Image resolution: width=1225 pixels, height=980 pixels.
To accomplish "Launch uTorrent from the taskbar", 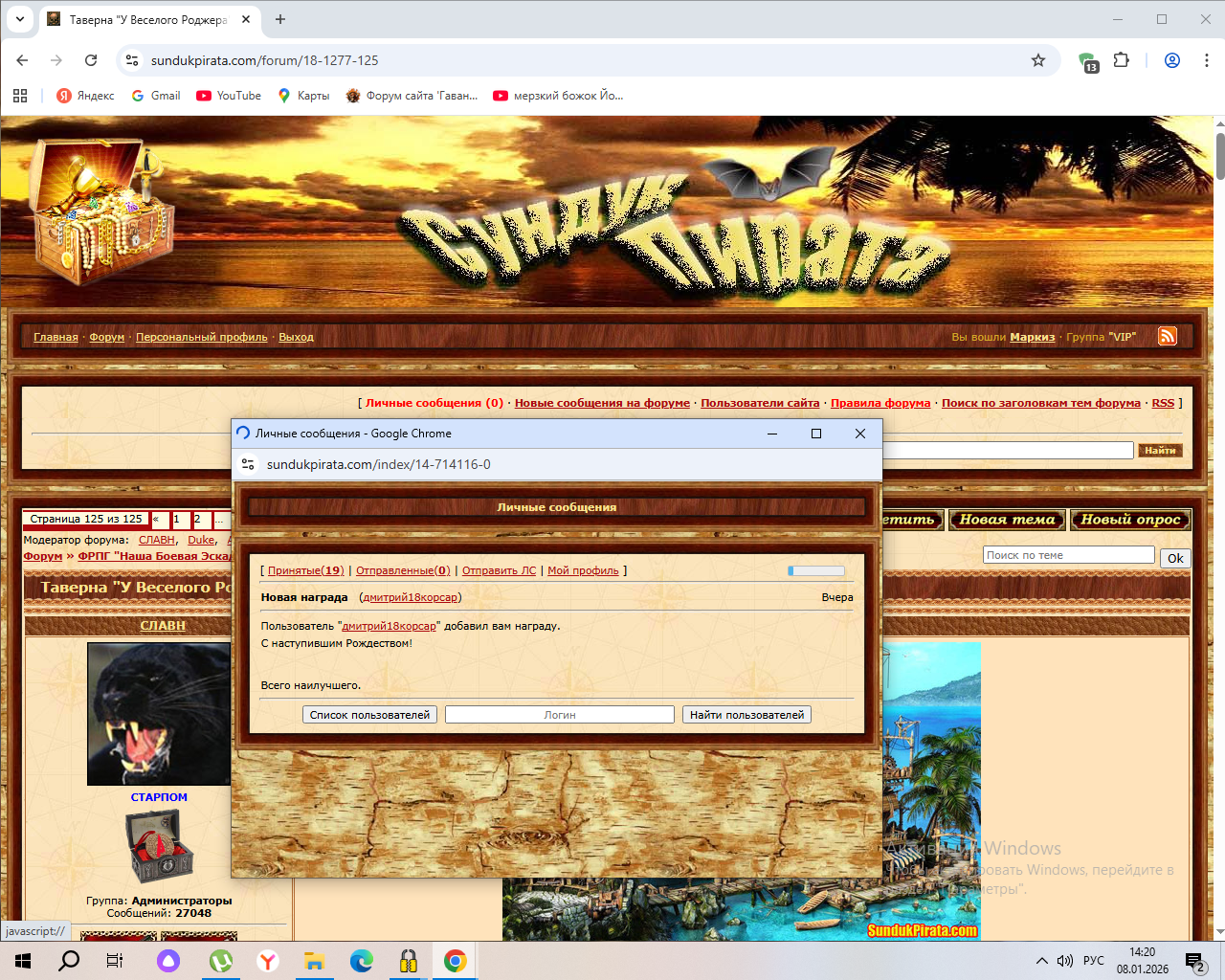I will [221, 961].
